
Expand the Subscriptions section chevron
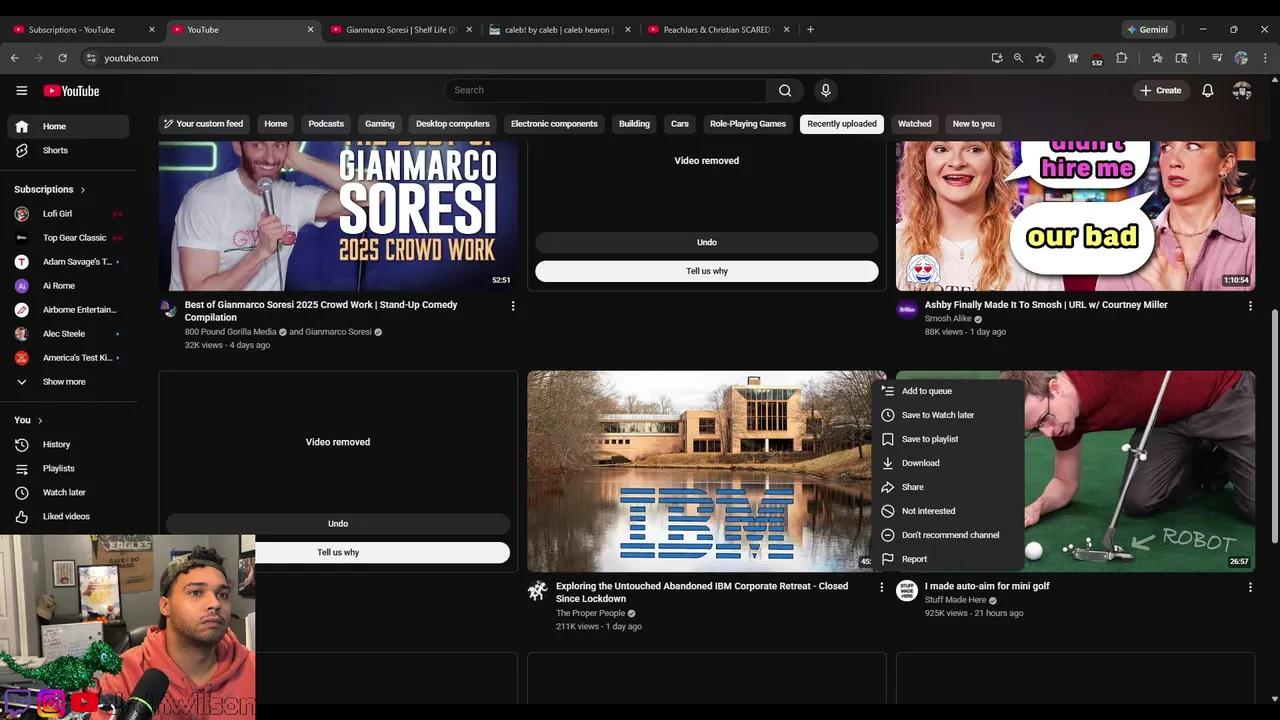(83, 190)
